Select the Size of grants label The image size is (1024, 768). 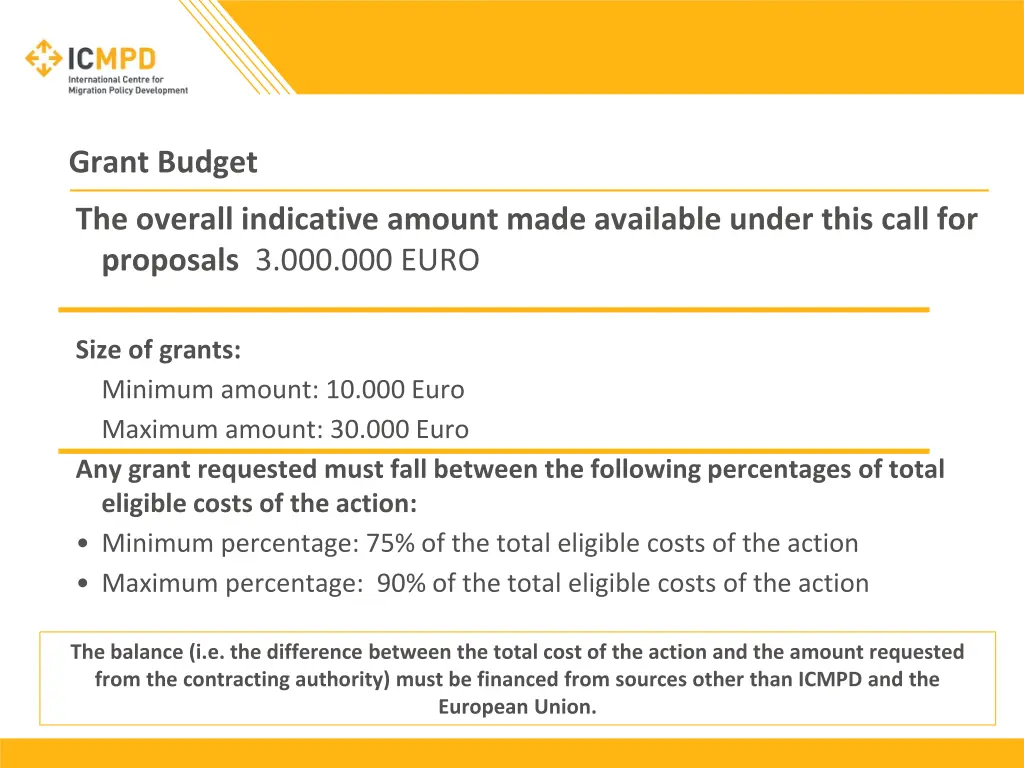pyautogui.click(x=158, y=350)
